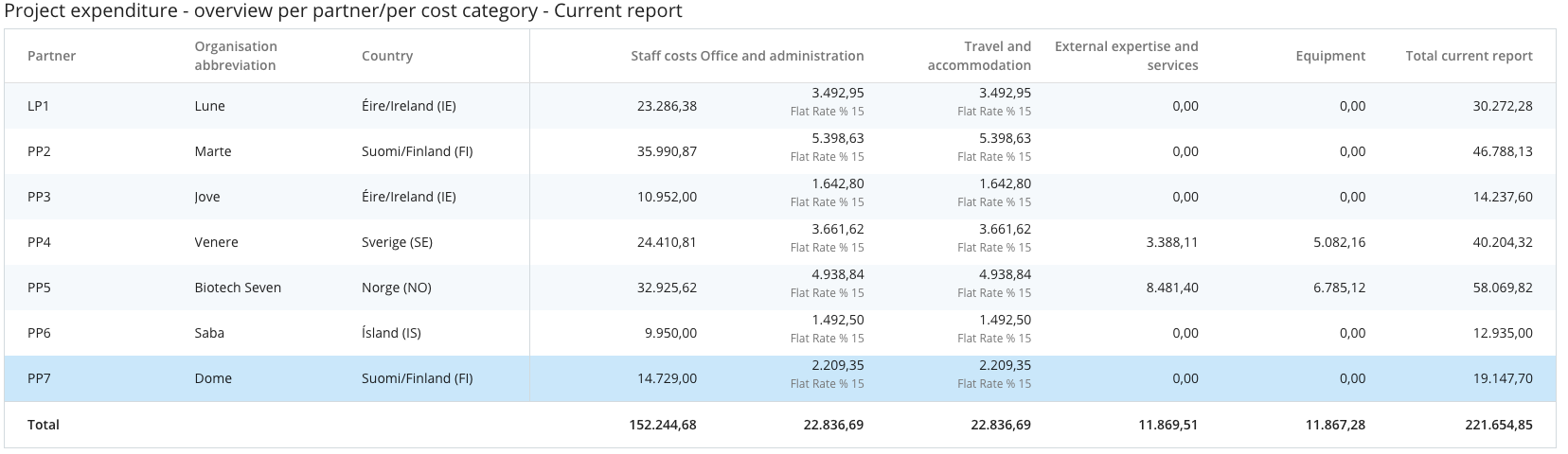The width and height of the screenshot is (1568, 454).
Task: Select External expertise and services header
Action: pyautogui.click(x=1126, y=56)
